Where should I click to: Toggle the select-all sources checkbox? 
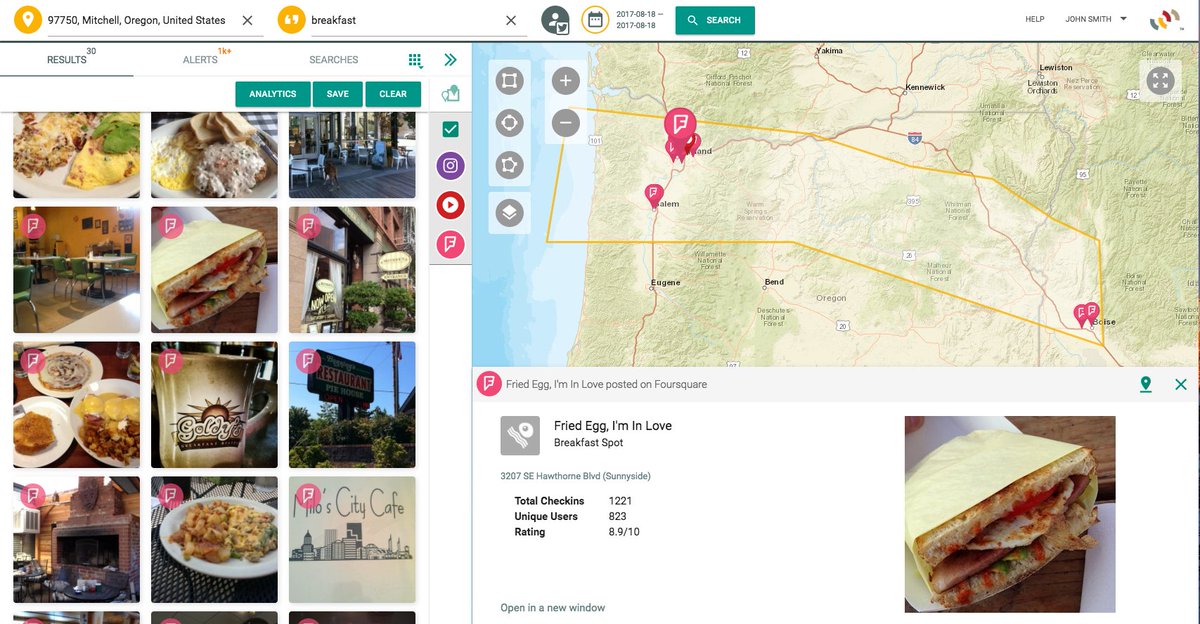449,128
